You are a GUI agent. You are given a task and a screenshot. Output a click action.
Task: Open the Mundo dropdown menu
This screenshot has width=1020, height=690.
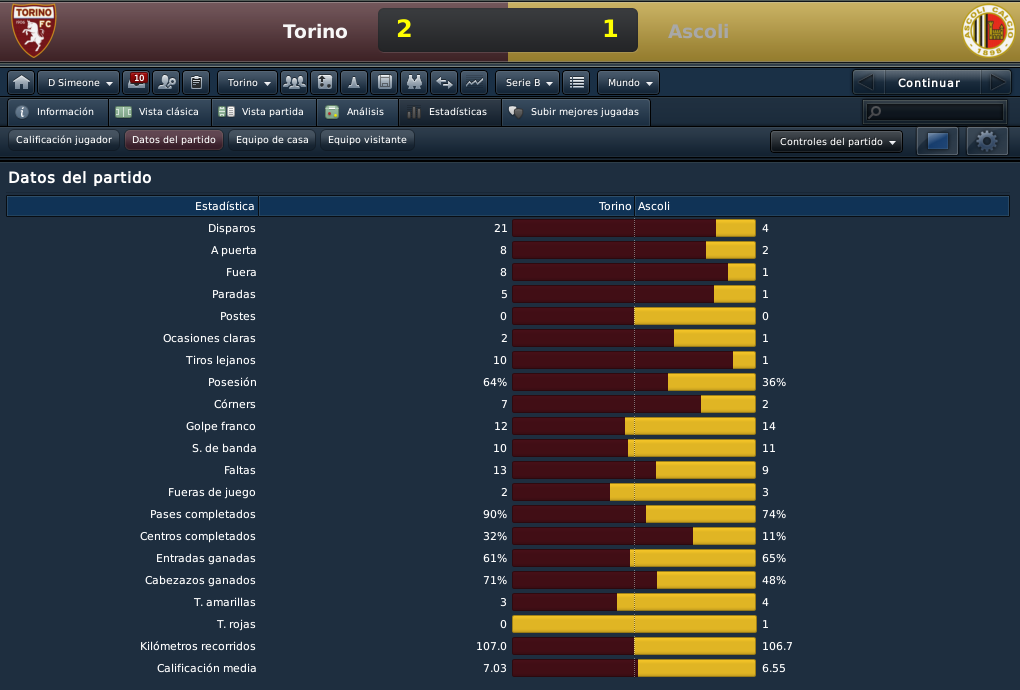628,83
